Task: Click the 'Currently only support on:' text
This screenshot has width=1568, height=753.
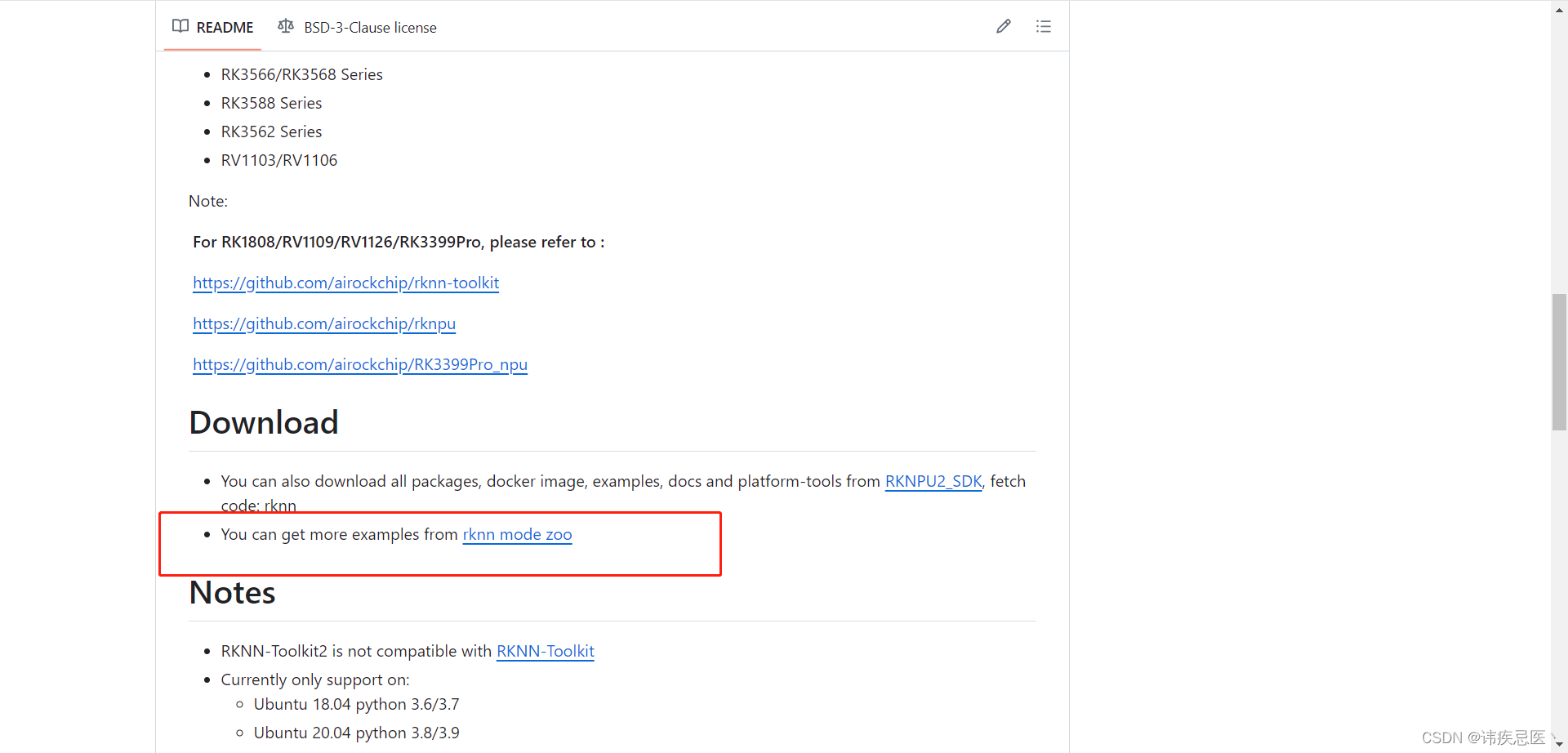Action: pyautogui.click(x=315, y=679)
